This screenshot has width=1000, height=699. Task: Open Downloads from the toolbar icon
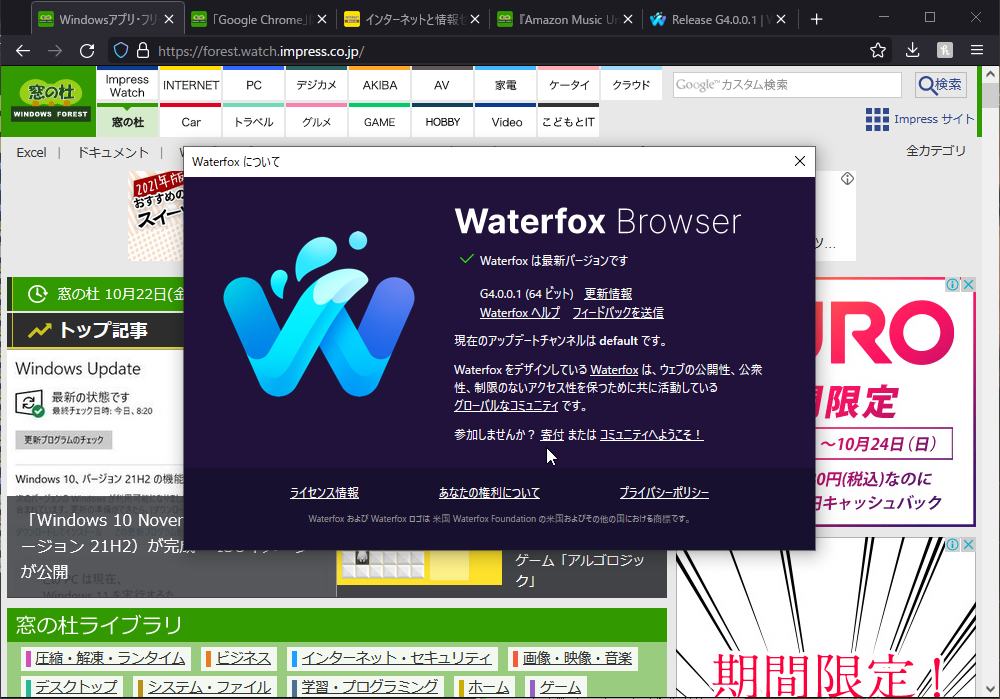point(912,49)
